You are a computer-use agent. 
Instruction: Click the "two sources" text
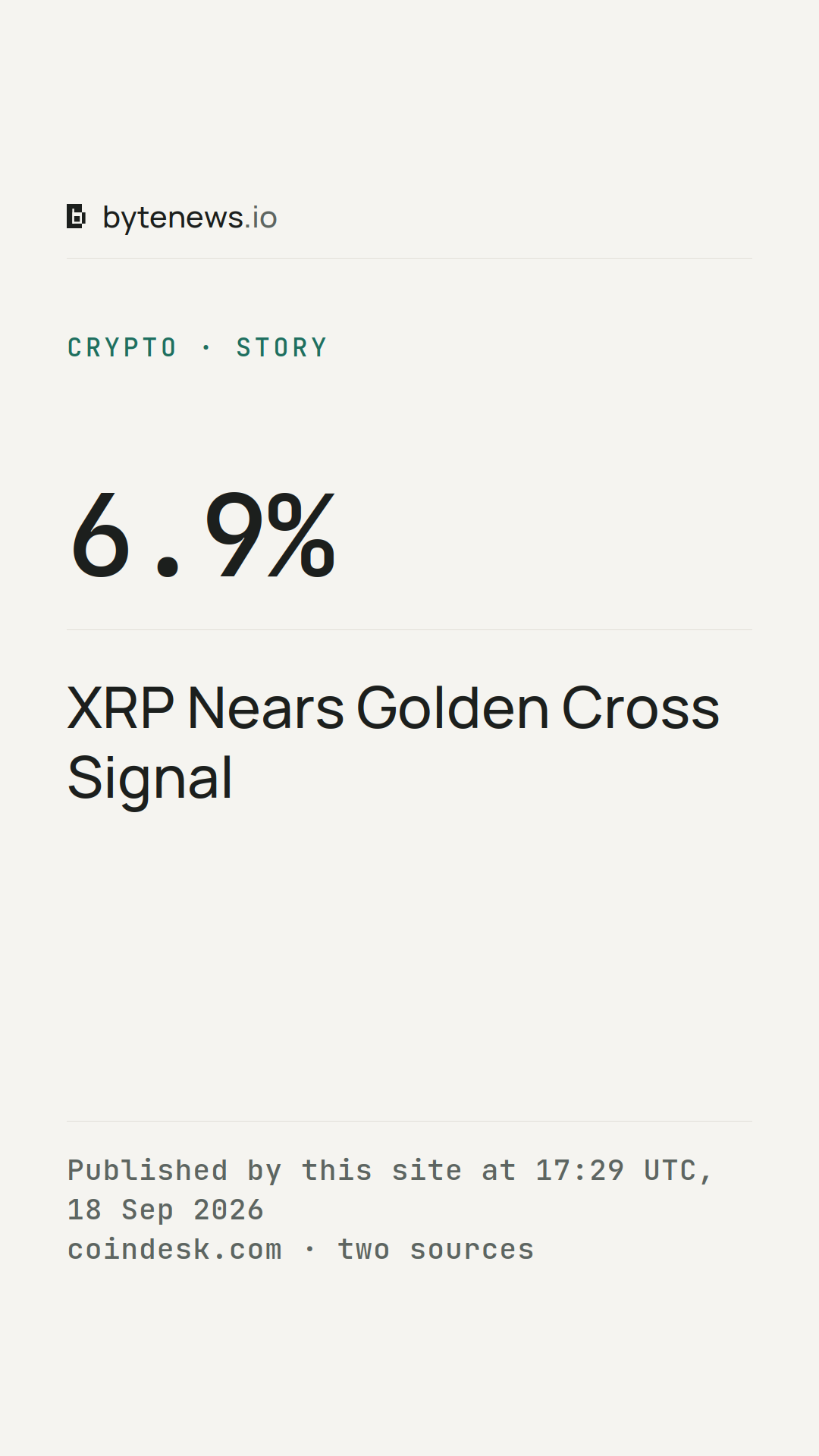435,1249
